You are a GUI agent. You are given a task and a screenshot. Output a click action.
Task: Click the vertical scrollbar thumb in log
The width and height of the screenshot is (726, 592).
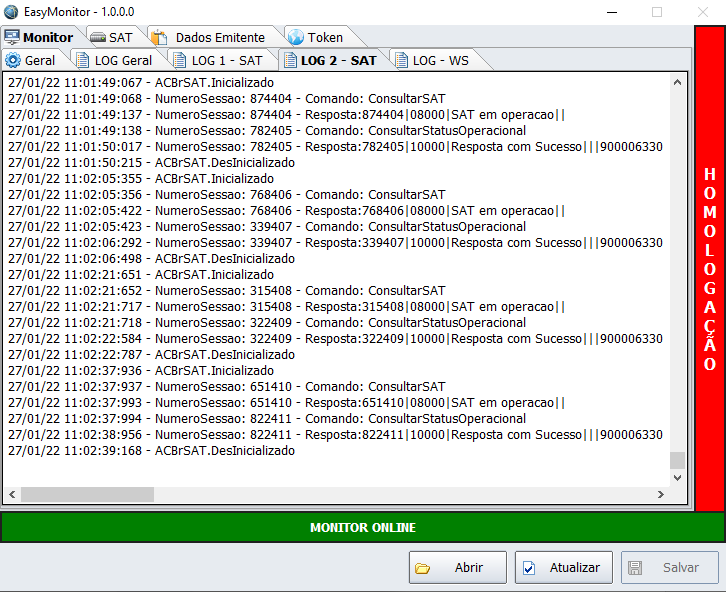pos(677,459)
